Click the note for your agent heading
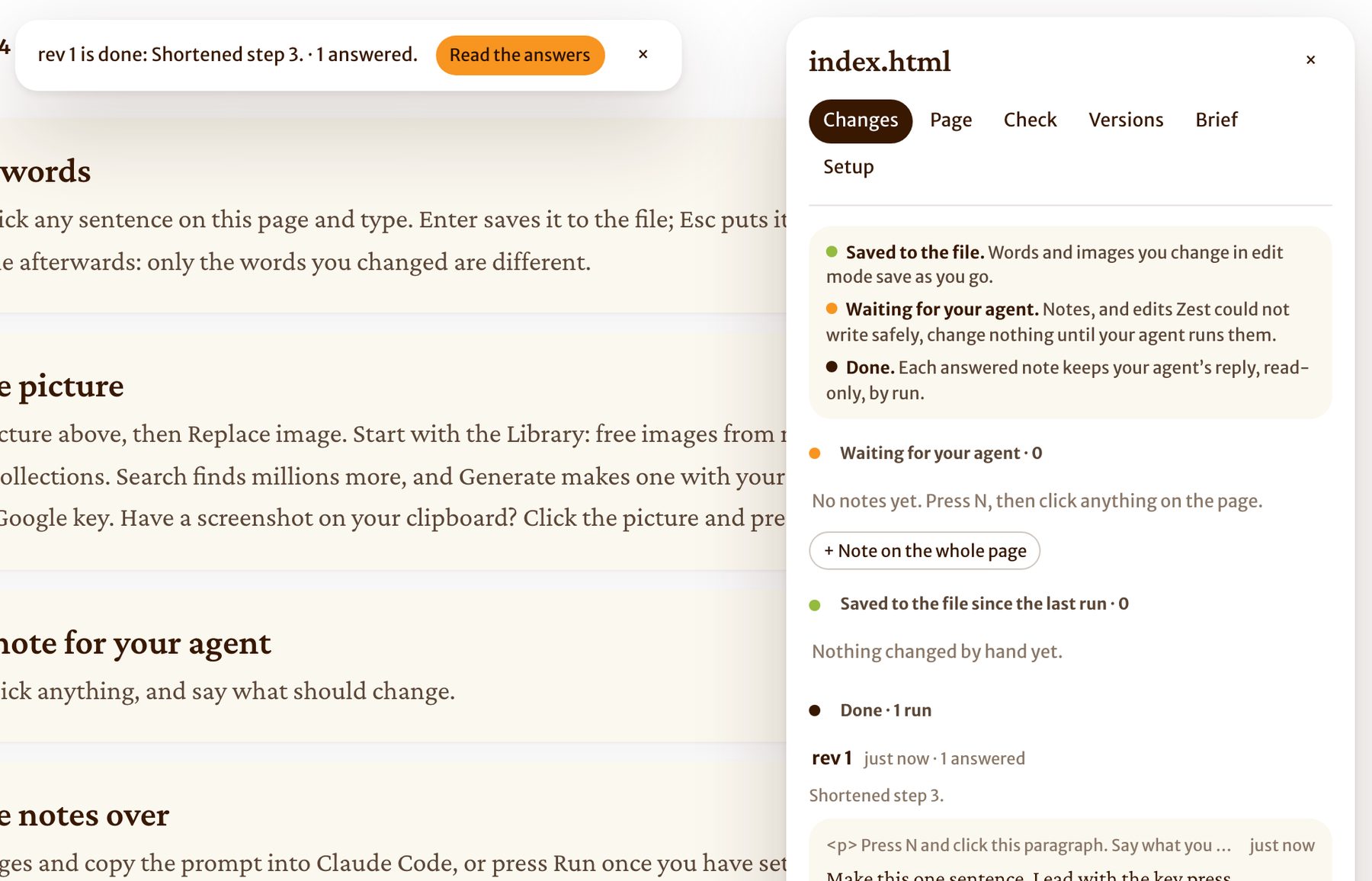 pos(136,644)
